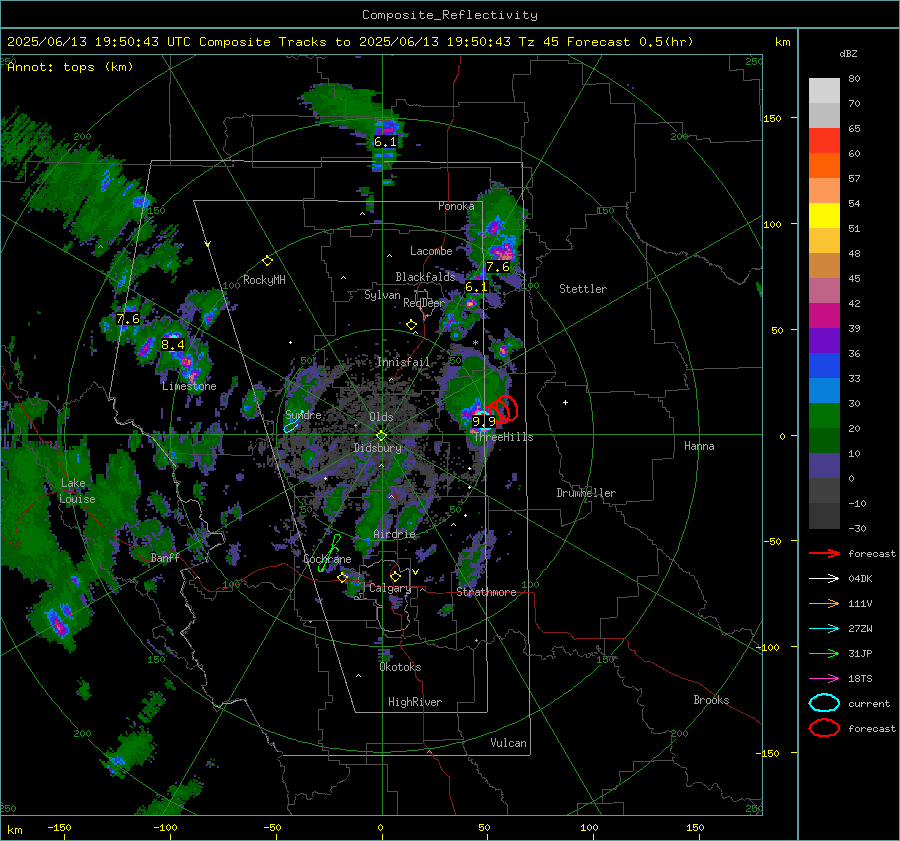Click the UTC timestamp header line
This screenshot has height=841, width=900.
click(x=350, y=42)
